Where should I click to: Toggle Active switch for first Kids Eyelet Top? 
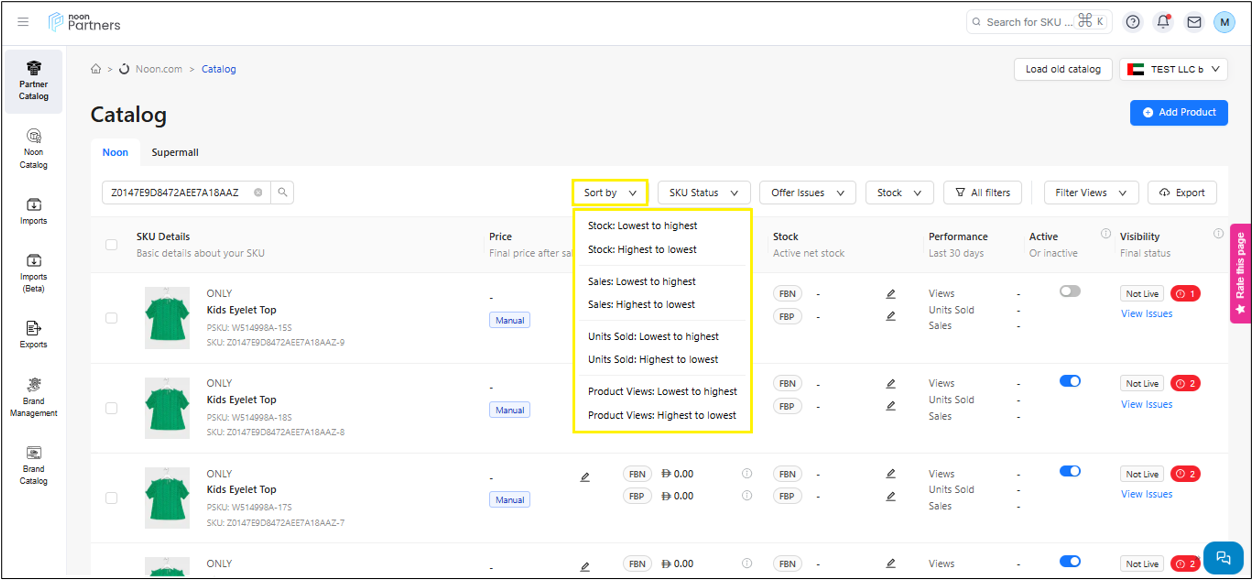coord(1070,291)
